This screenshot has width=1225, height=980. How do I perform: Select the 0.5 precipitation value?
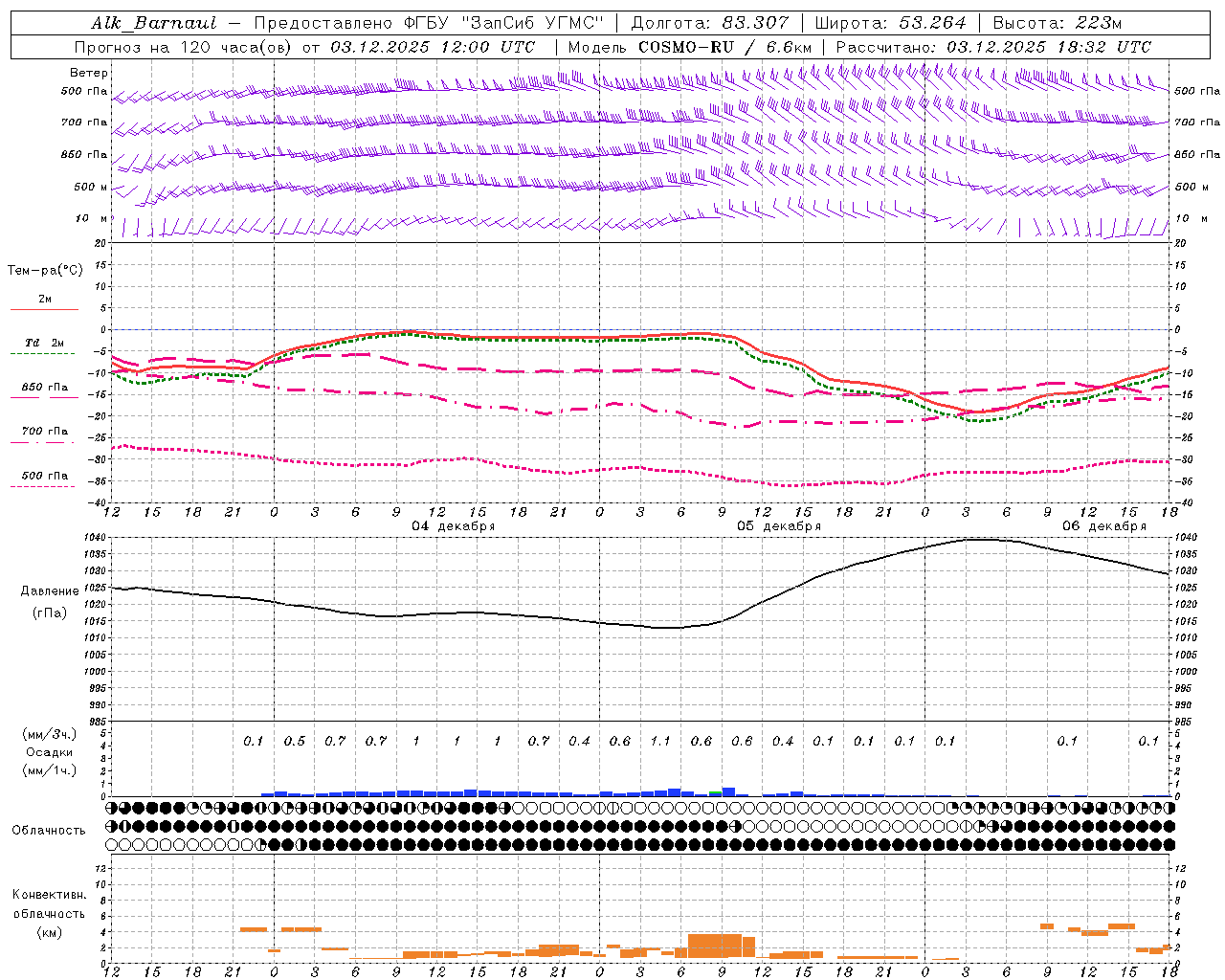[295, 741]
